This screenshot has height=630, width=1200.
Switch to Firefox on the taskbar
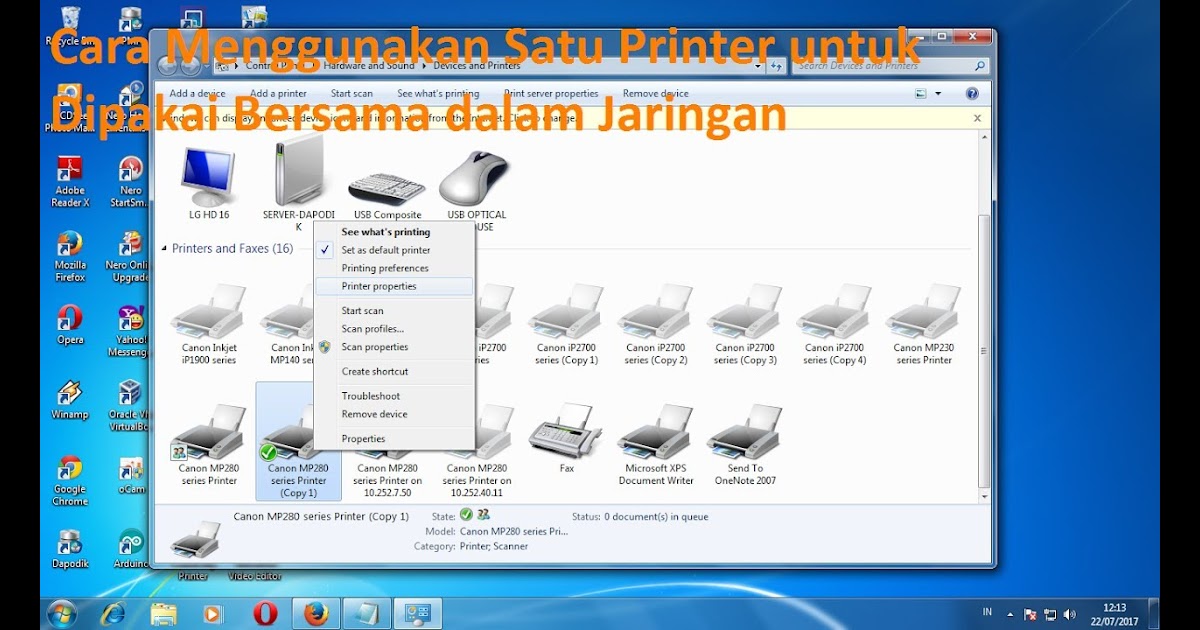click(x=316, y=613)
